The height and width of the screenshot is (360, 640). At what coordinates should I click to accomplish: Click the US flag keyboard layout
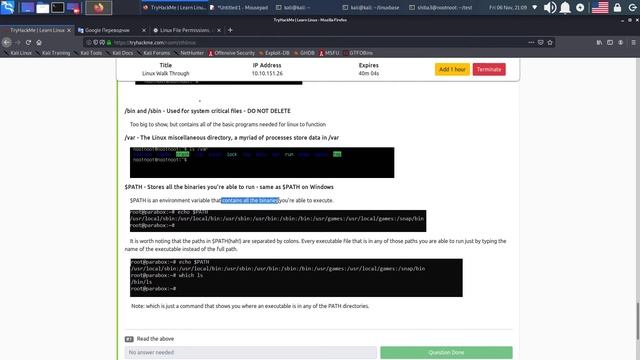click(x=600, y=7)
